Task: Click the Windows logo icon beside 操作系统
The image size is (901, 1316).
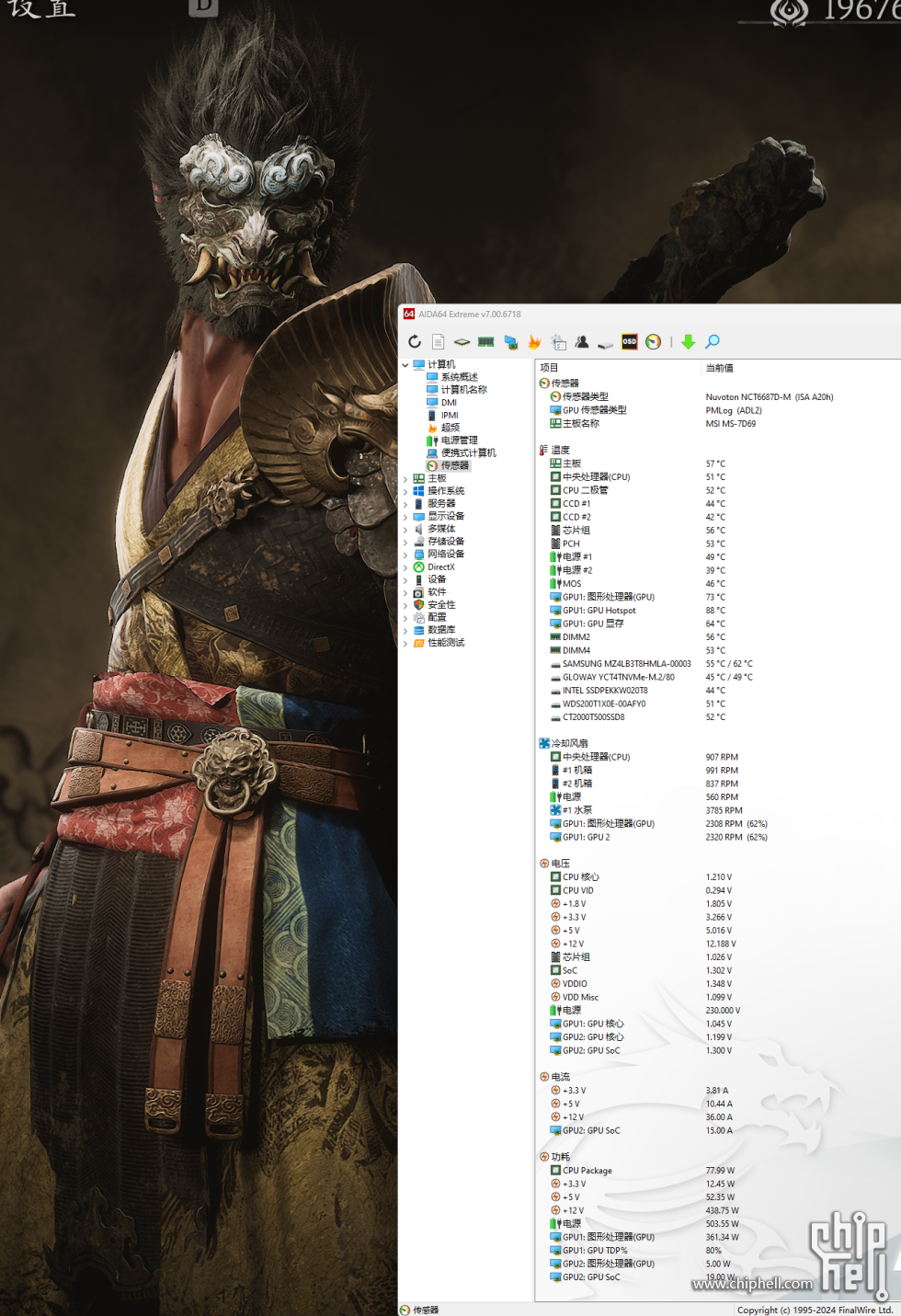Action: [419, 491]
